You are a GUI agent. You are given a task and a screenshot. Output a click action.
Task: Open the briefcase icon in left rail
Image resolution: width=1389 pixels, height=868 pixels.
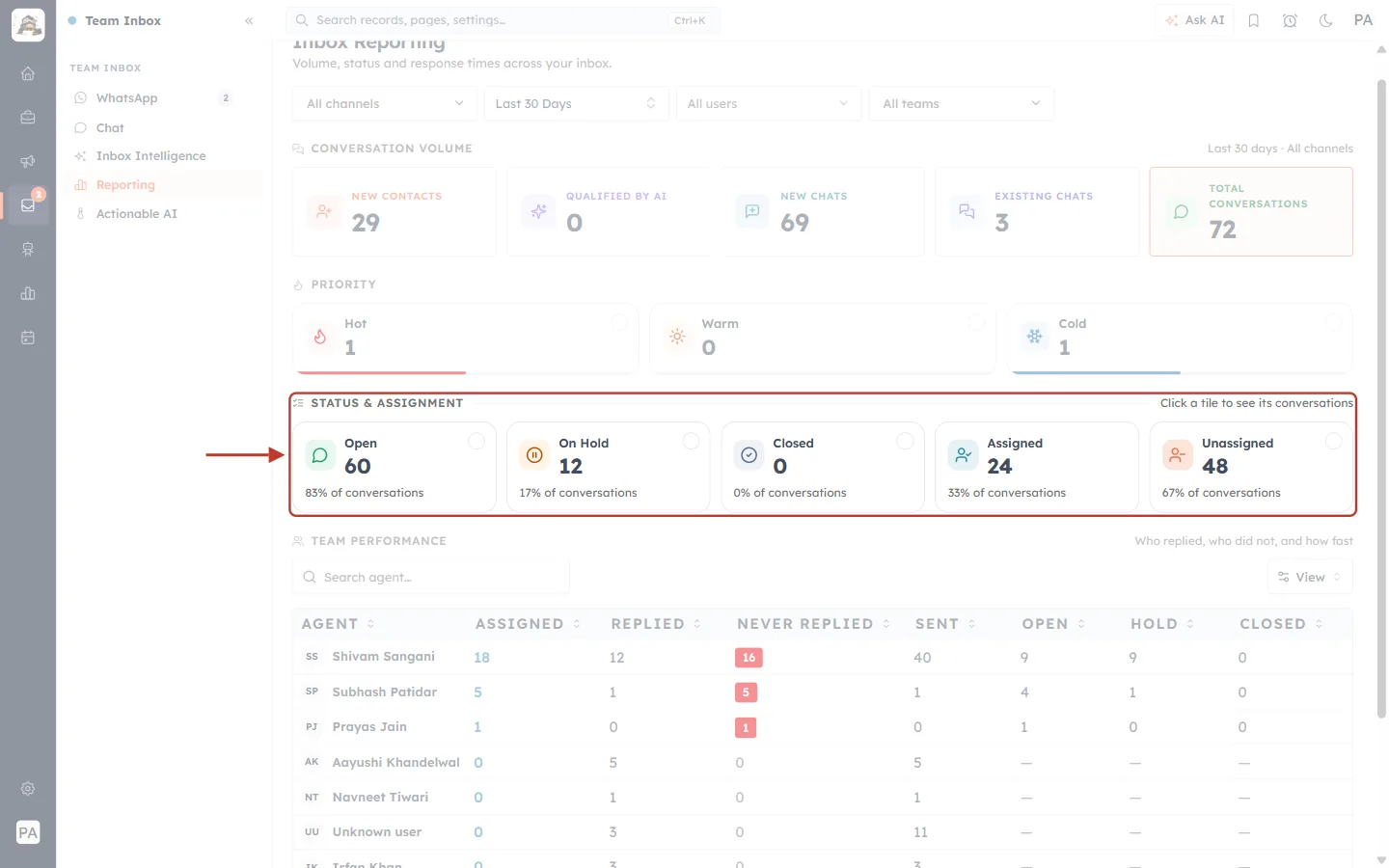click(x=28, y=117)
